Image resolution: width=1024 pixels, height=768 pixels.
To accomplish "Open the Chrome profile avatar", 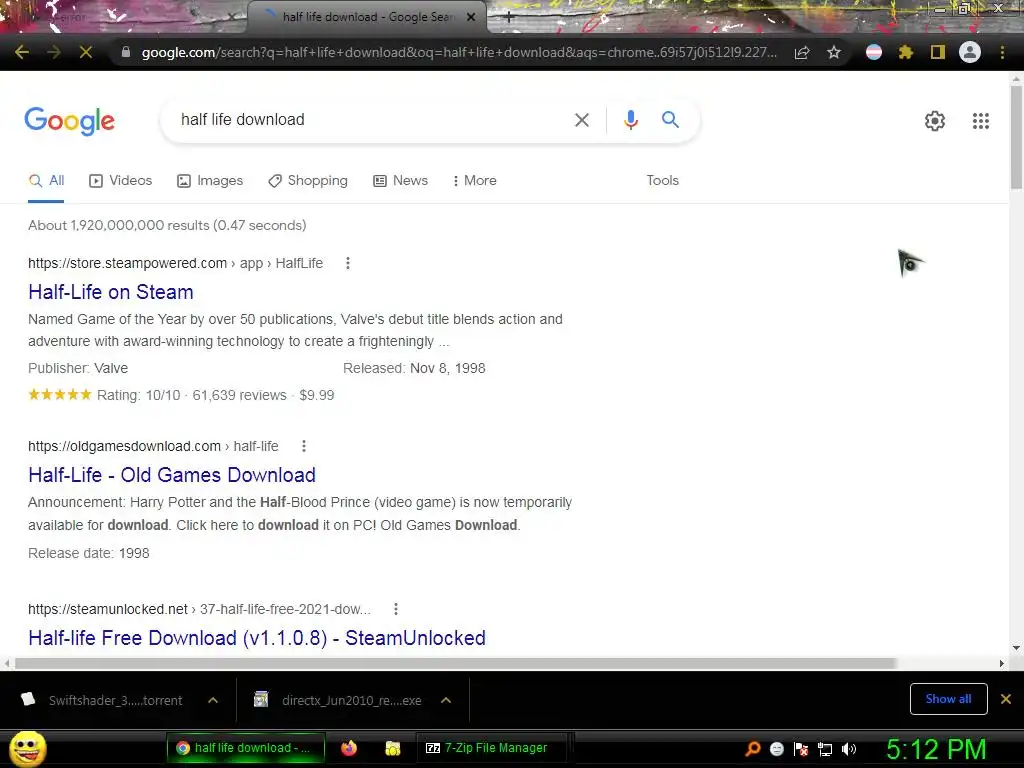I will tap(970, 52).
